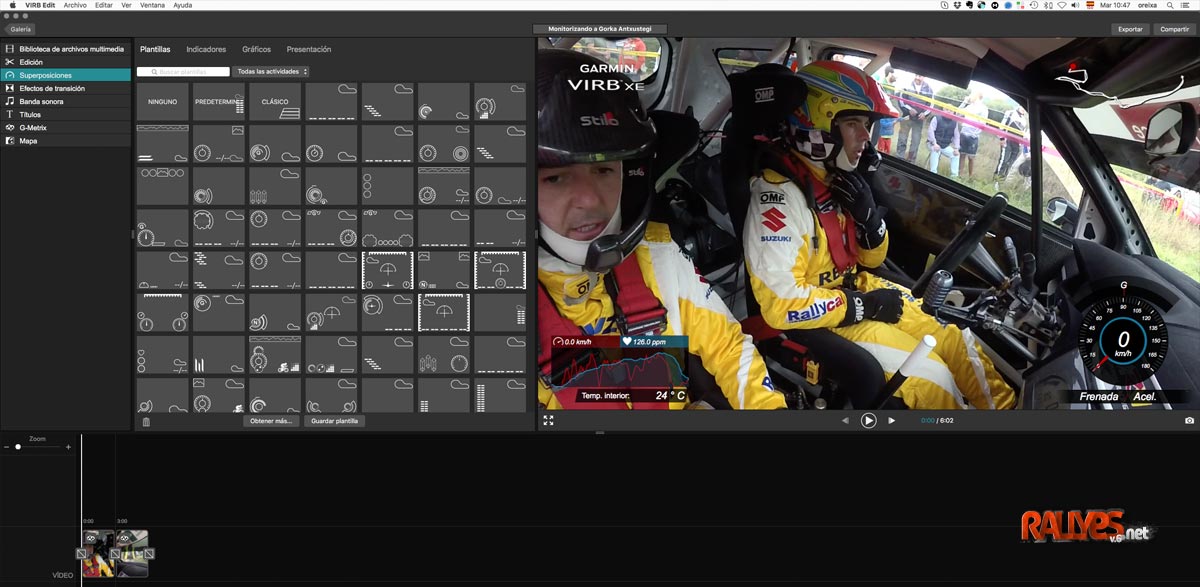Go back to Galería
The image size is (1200, 587).
click(x=21, y=29)
